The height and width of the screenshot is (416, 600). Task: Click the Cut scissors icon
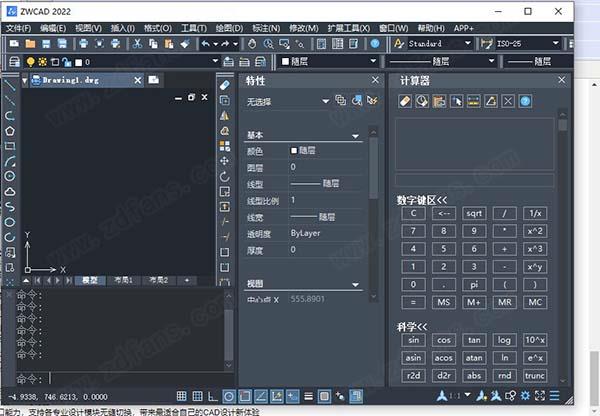137,44
